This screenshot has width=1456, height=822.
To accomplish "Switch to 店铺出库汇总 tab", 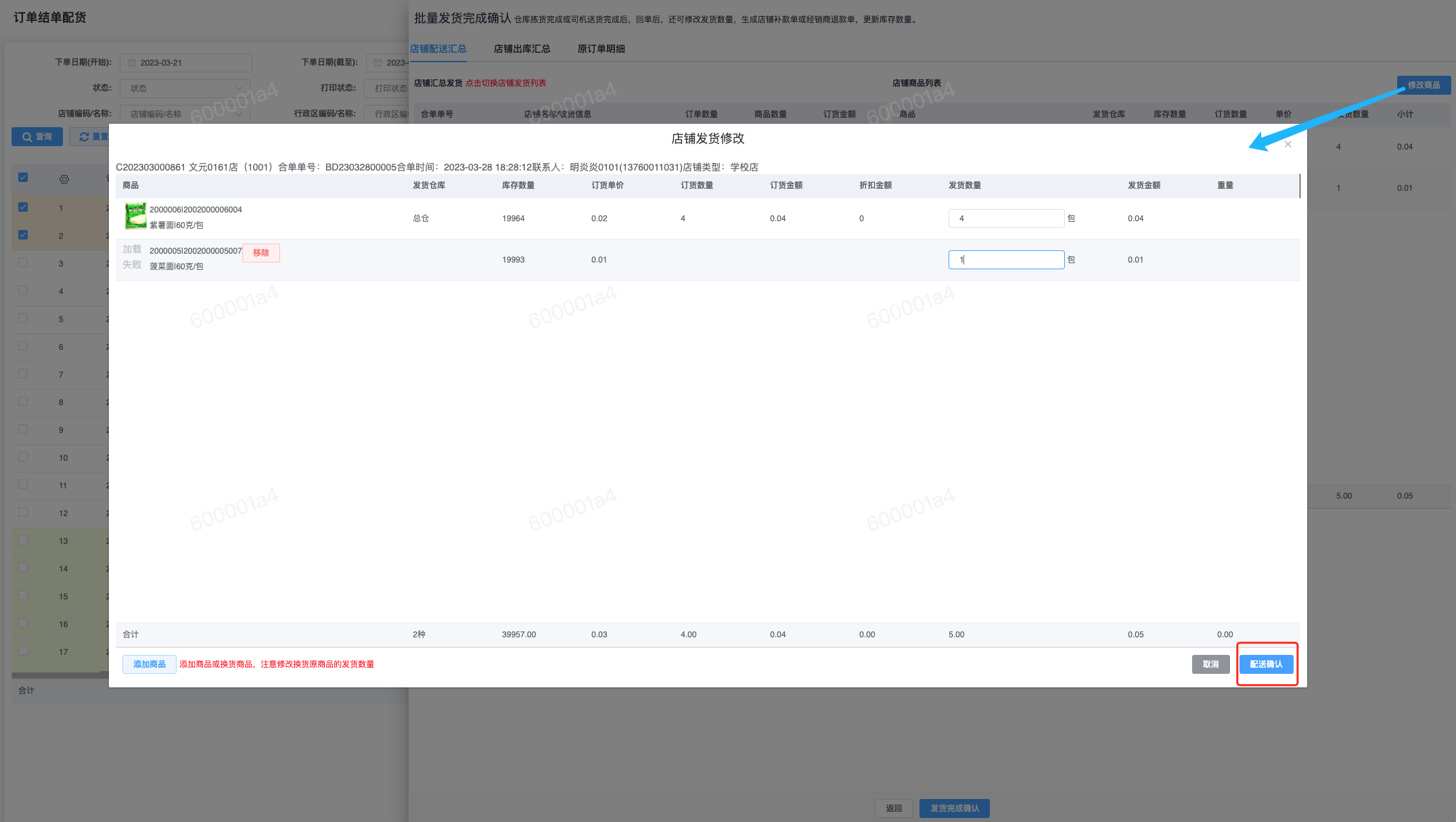I will [x=522, y=49].
